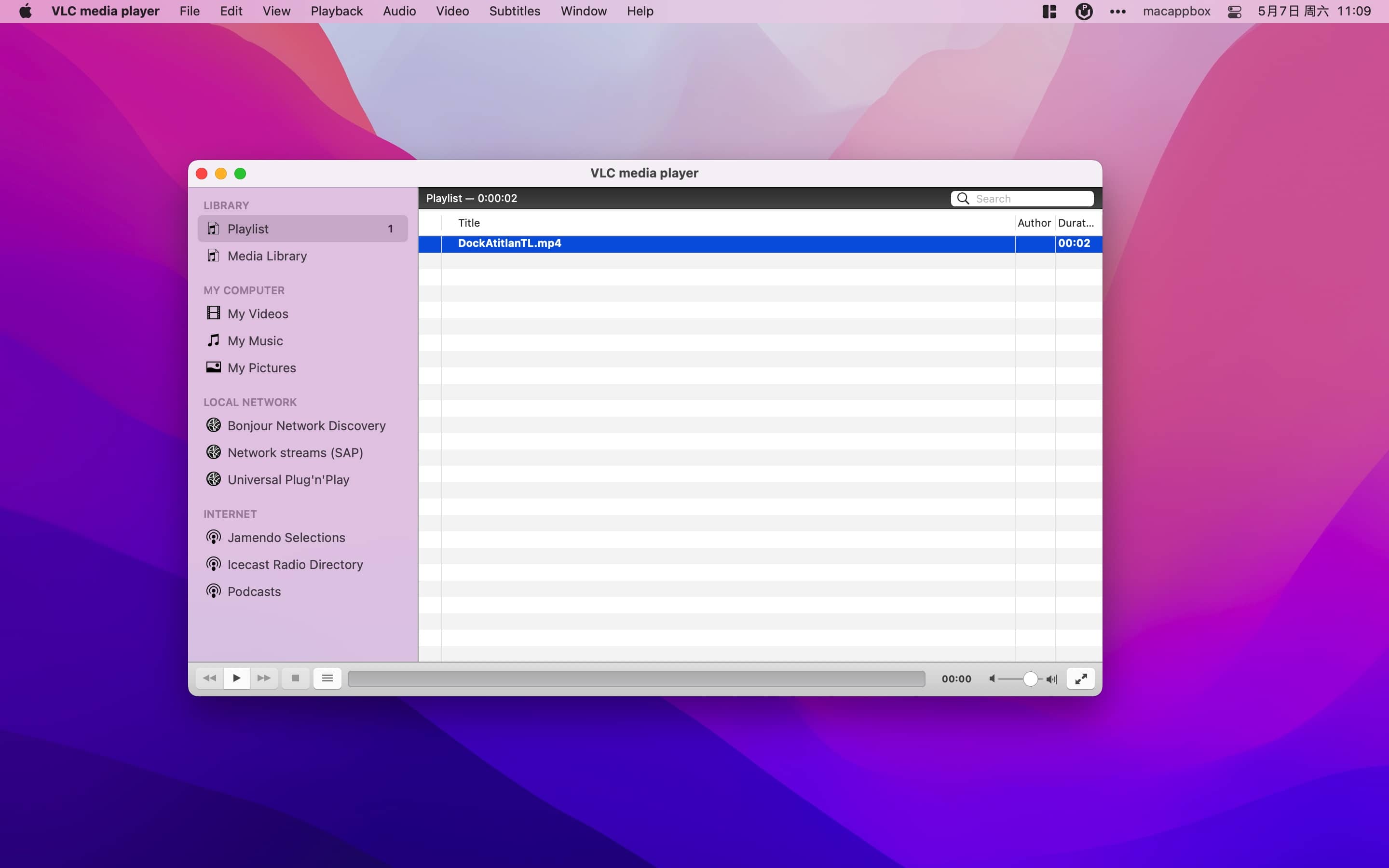Open the Apple menu
1389x868 pixels.
(25, 11)
